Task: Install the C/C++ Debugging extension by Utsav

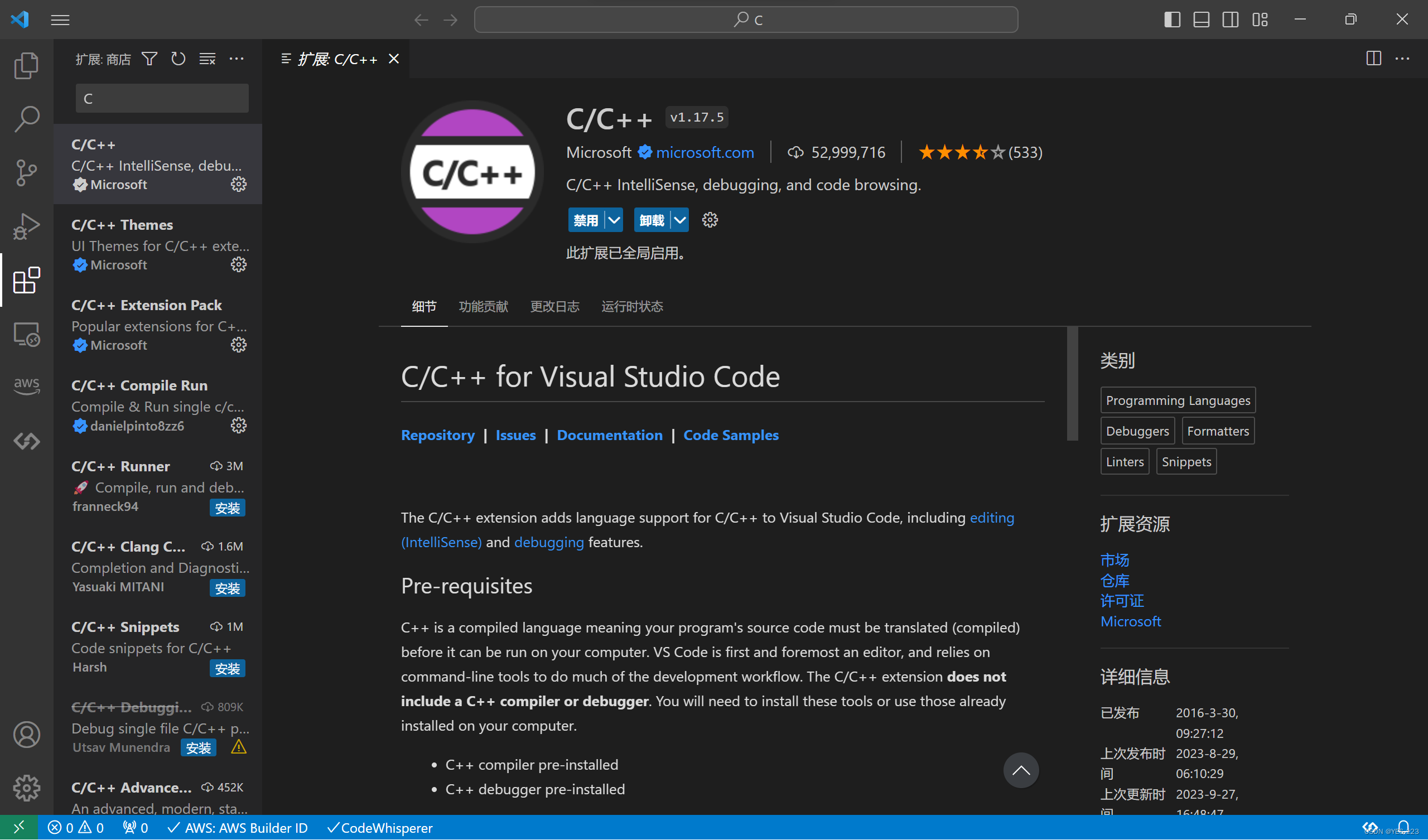Action: 199,748
